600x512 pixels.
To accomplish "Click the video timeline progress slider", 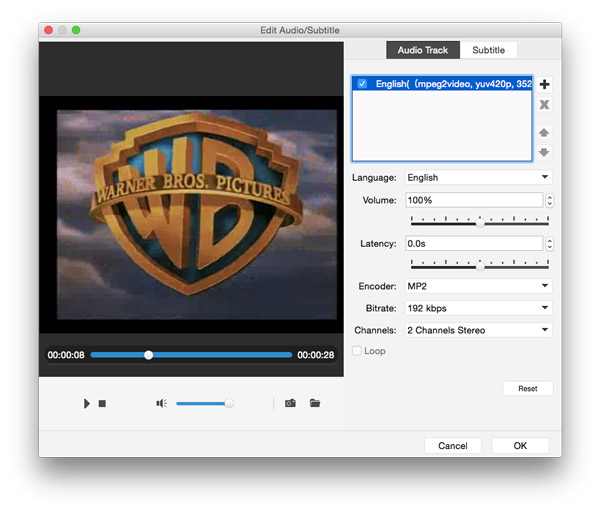I will pyautogui.click(x=191, y=355).
